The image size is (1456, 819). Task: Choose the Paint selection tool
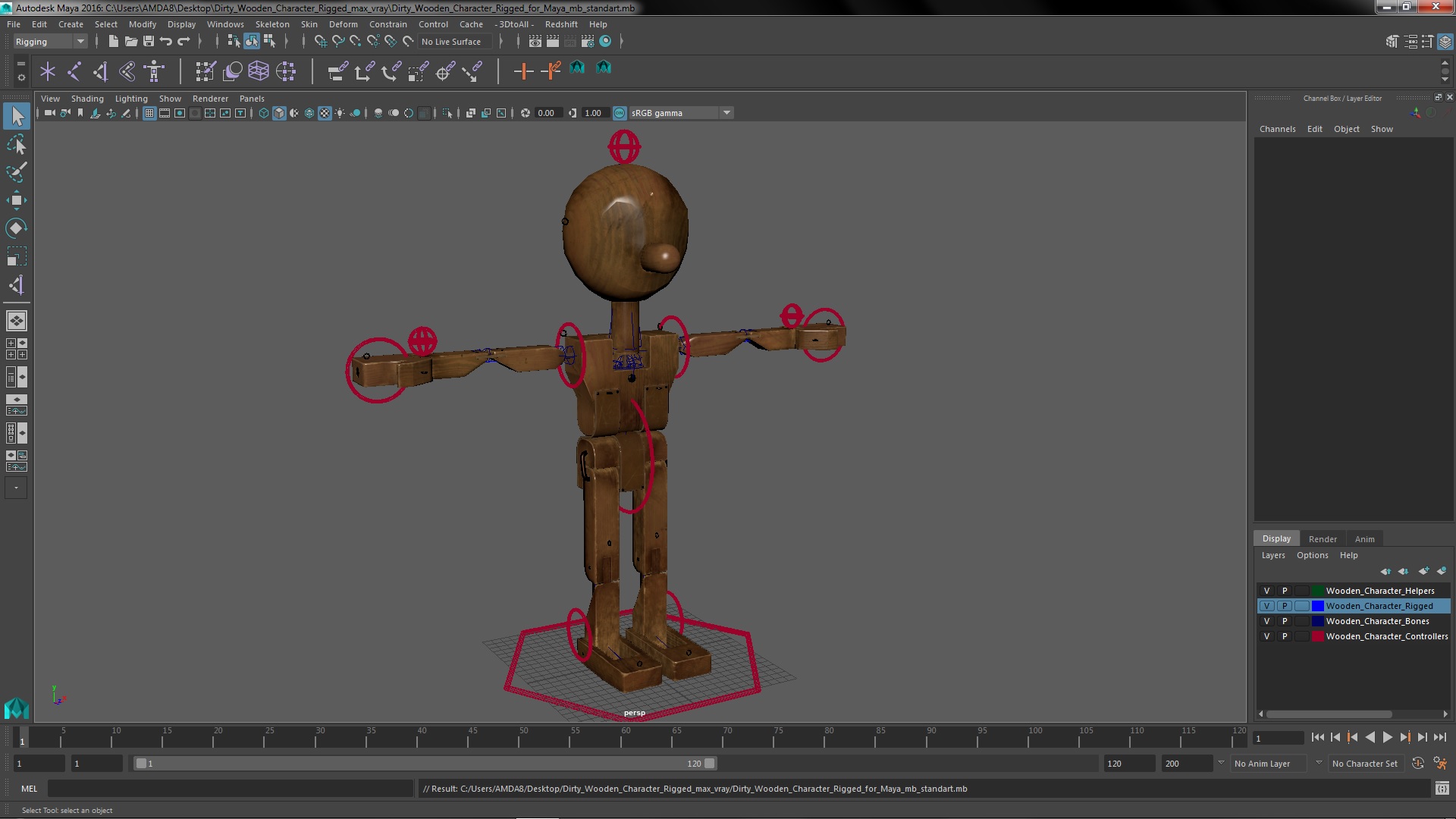coord(17,172)
